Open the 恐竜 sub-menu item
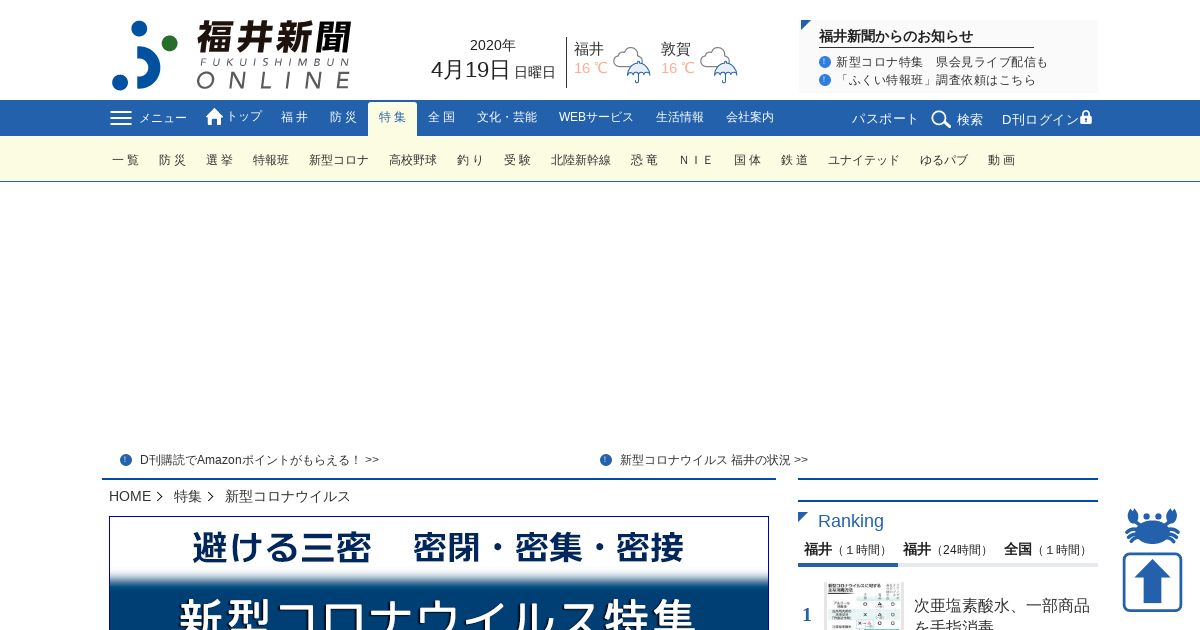The width and height of the screenshot is (1200, 630). coord(645,160)
